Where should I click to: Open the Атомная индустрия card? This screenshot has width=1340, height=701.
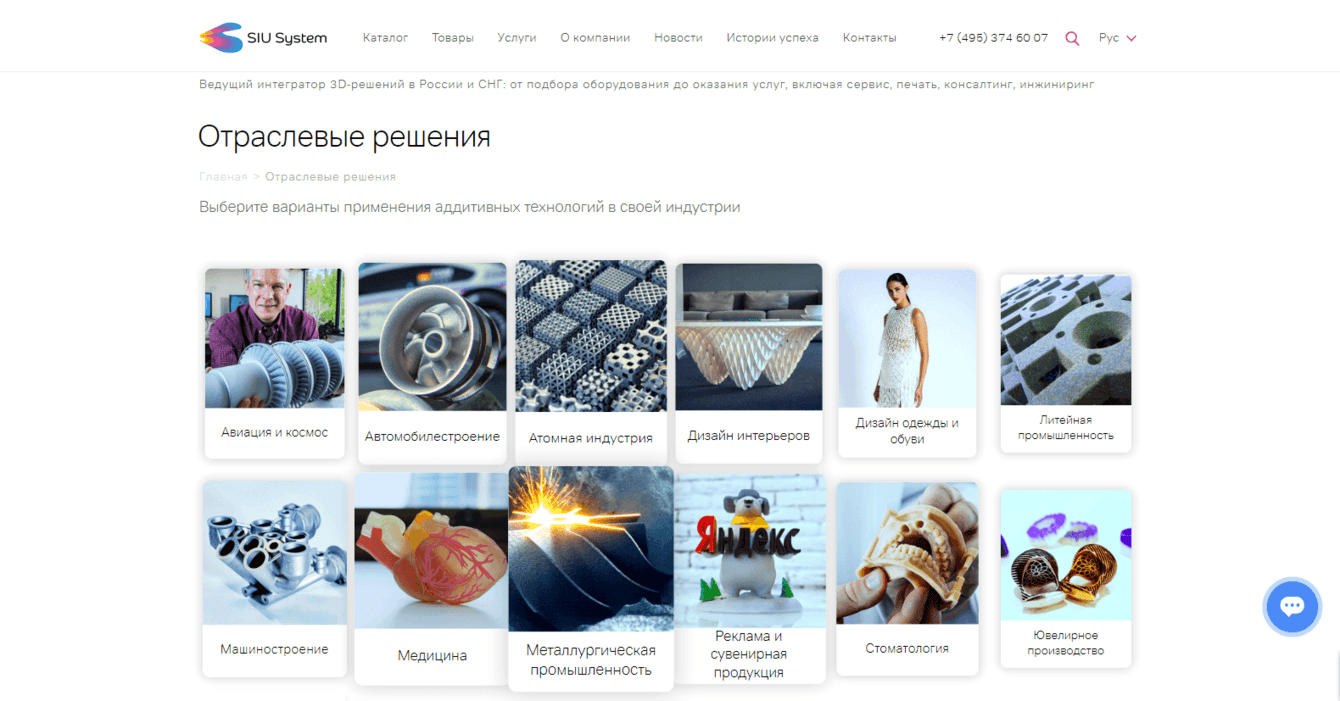[x=591, y=363]
